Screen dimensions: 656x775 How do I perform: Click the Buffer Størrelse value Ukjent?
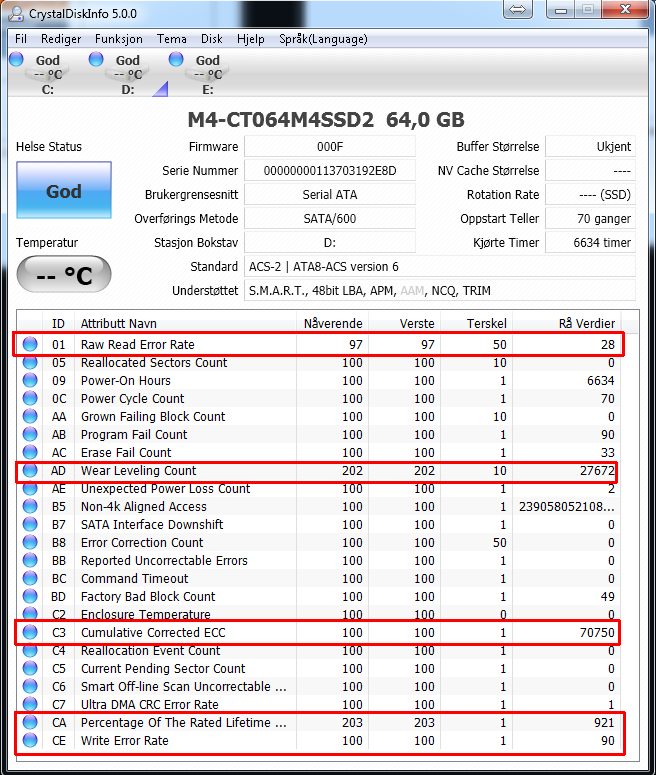pyautogui.click(x=590, y=147)
